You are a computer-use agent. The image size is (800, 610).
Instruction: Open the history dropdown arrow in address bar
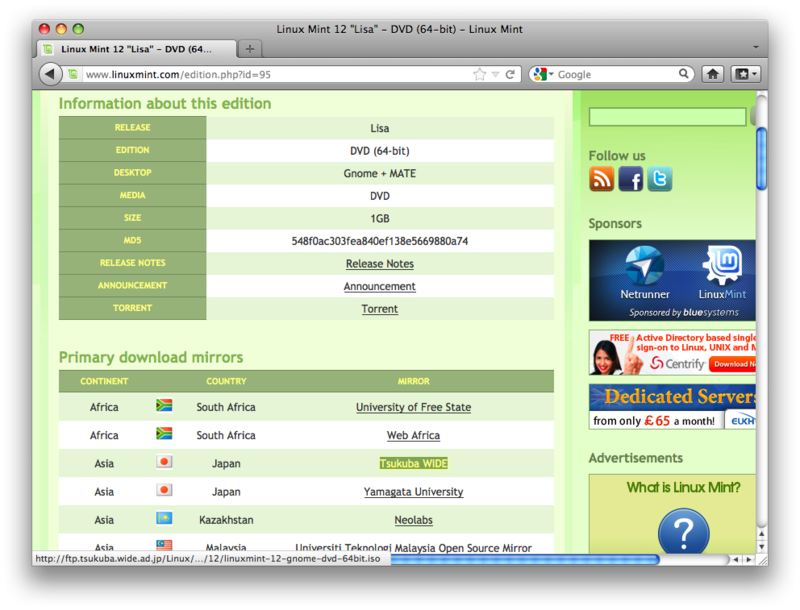[495, 74]
